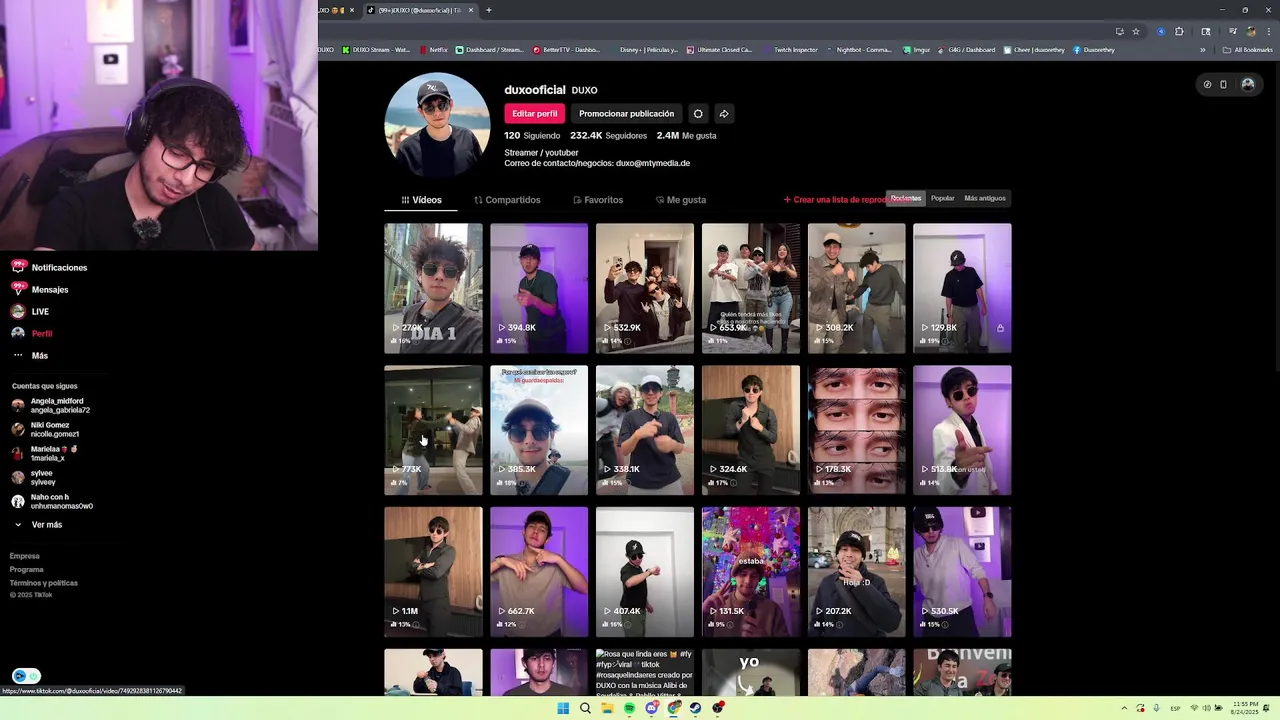Open the BetterTTV Dashboard bookmark

coord(567,50)
